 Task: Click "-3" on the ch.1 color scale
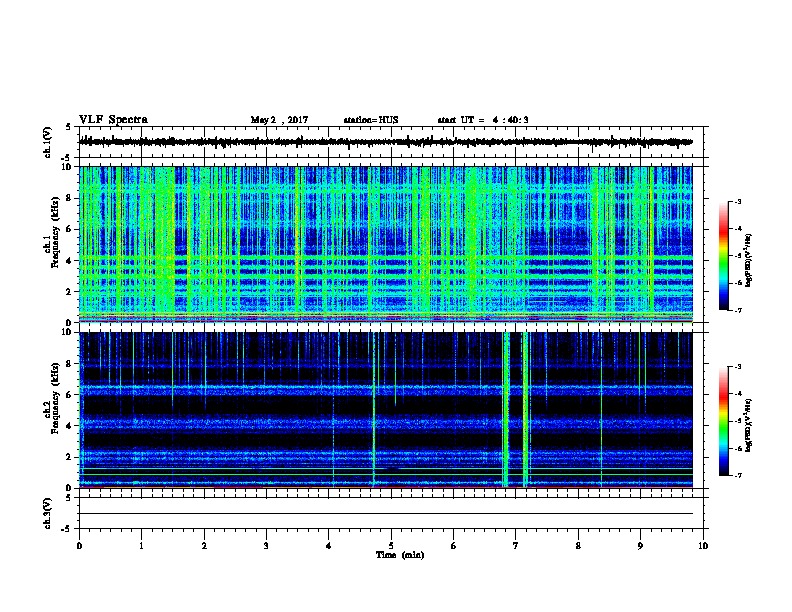[737, 201]
